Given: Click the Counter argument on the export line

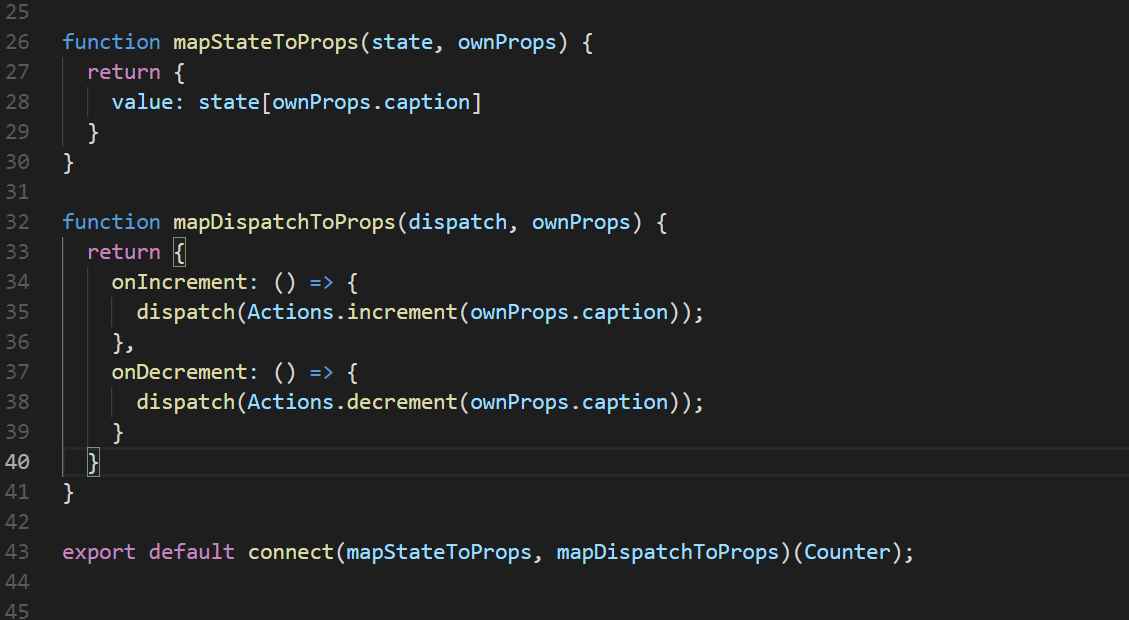Looking at the screenshot, I should point(846,552).
